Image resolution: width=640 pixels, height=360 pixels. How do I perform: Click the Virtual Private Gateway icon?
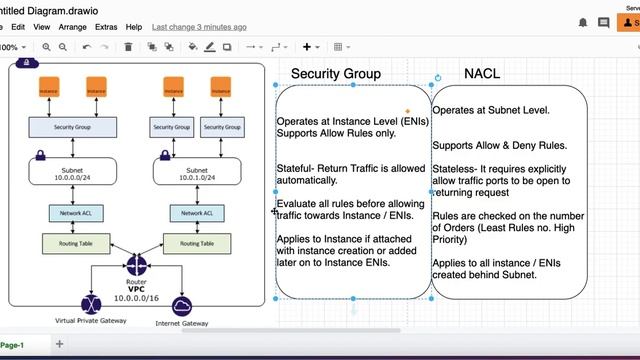click(91, 304)
